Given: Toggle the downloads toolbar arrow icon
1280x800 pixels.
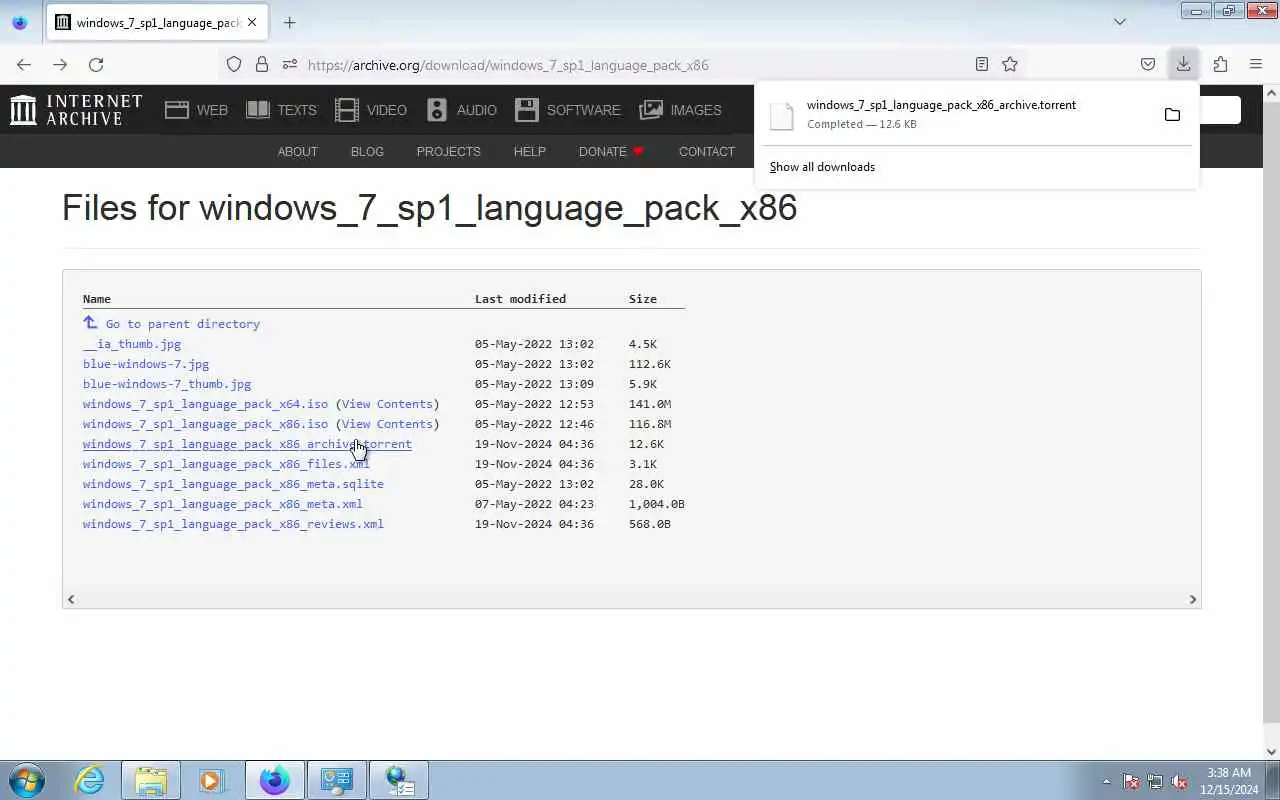Looking at the screenshot, I should (x=1183, y=64).
